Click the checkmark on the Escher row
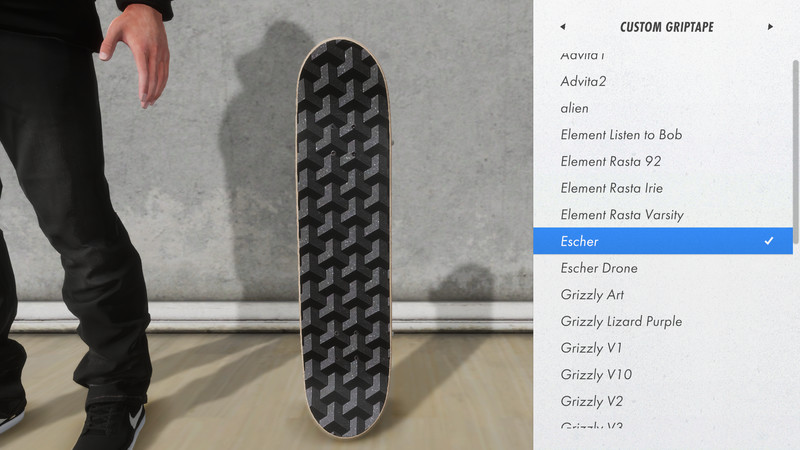 point(769,241)
